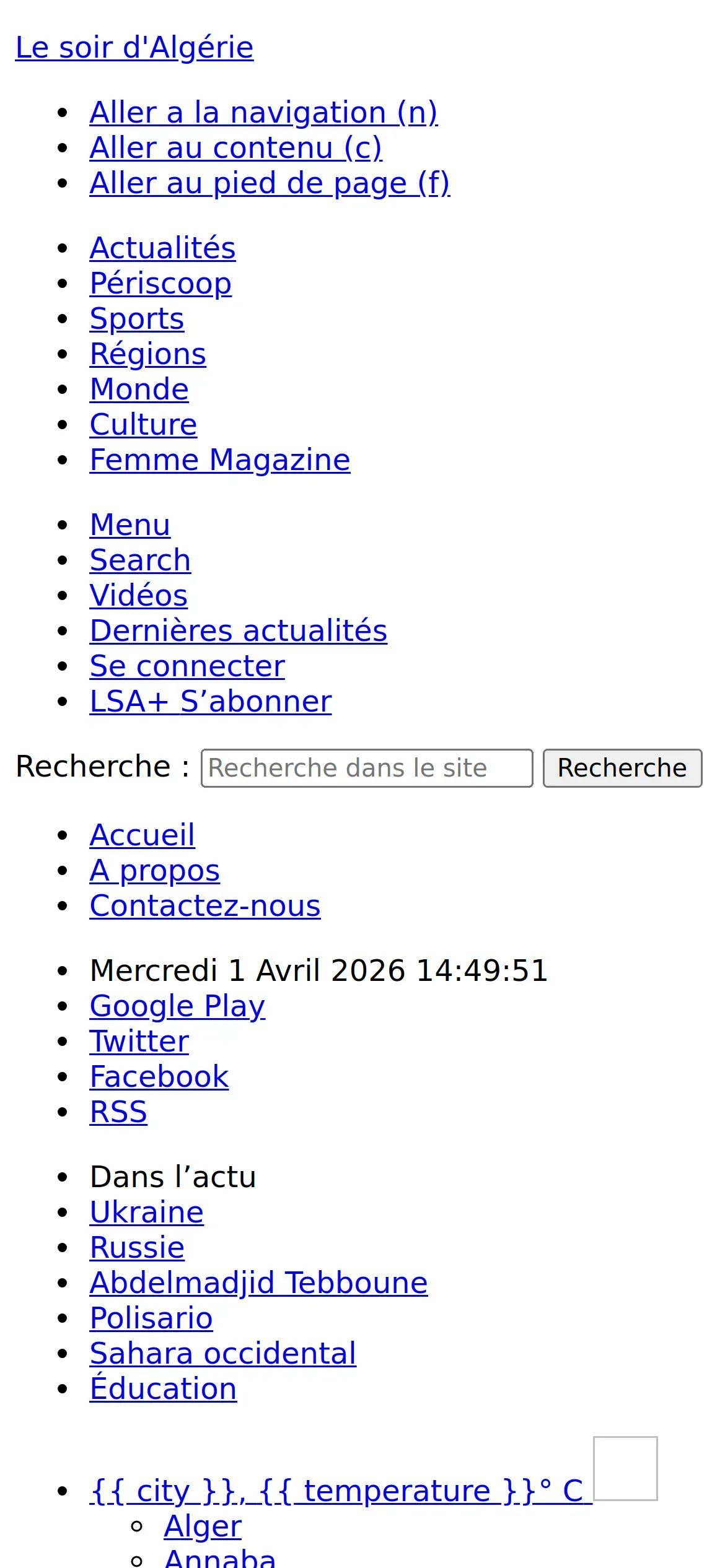Open the Abdelmadjid Tebboune topic
The width and height of the screenshot is (725, 1568).
(258, 1283)
